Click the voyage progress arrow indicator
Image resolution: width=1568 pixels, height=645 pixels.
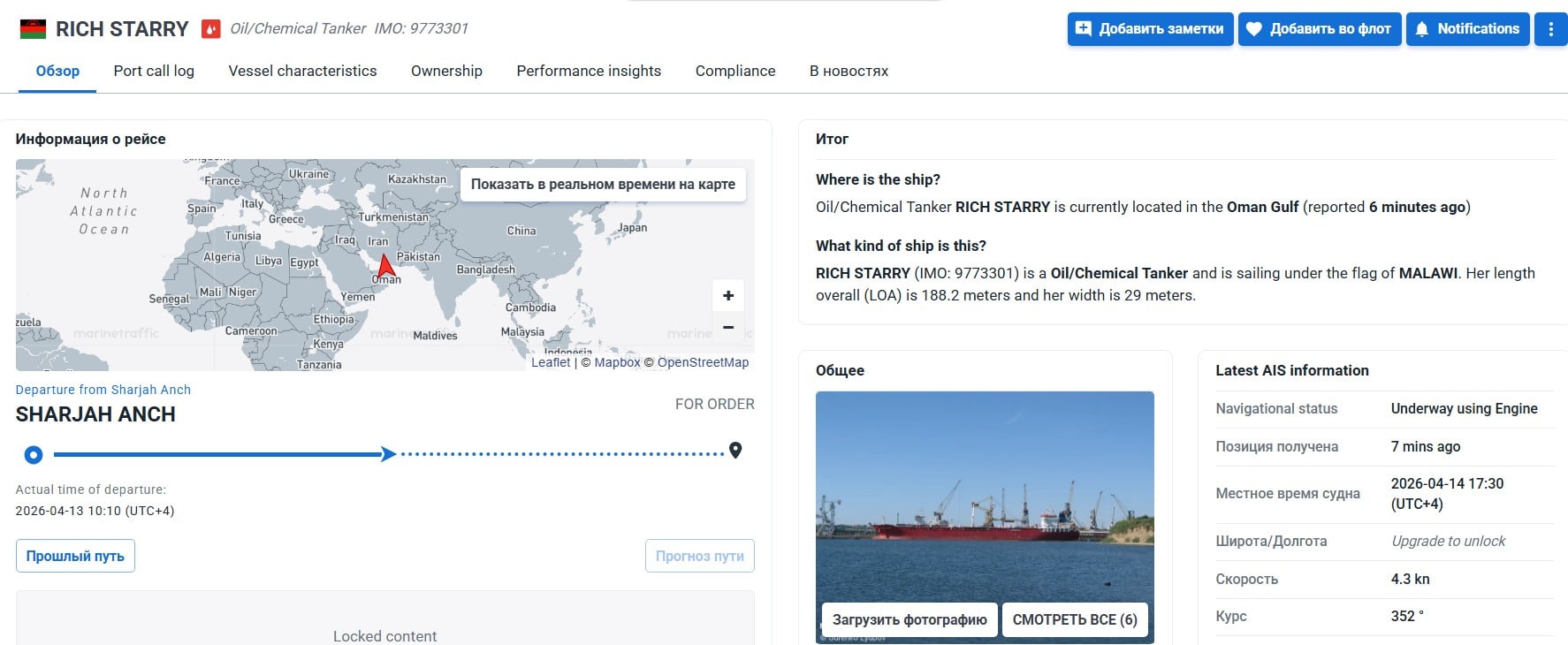[x=388, y=454]
